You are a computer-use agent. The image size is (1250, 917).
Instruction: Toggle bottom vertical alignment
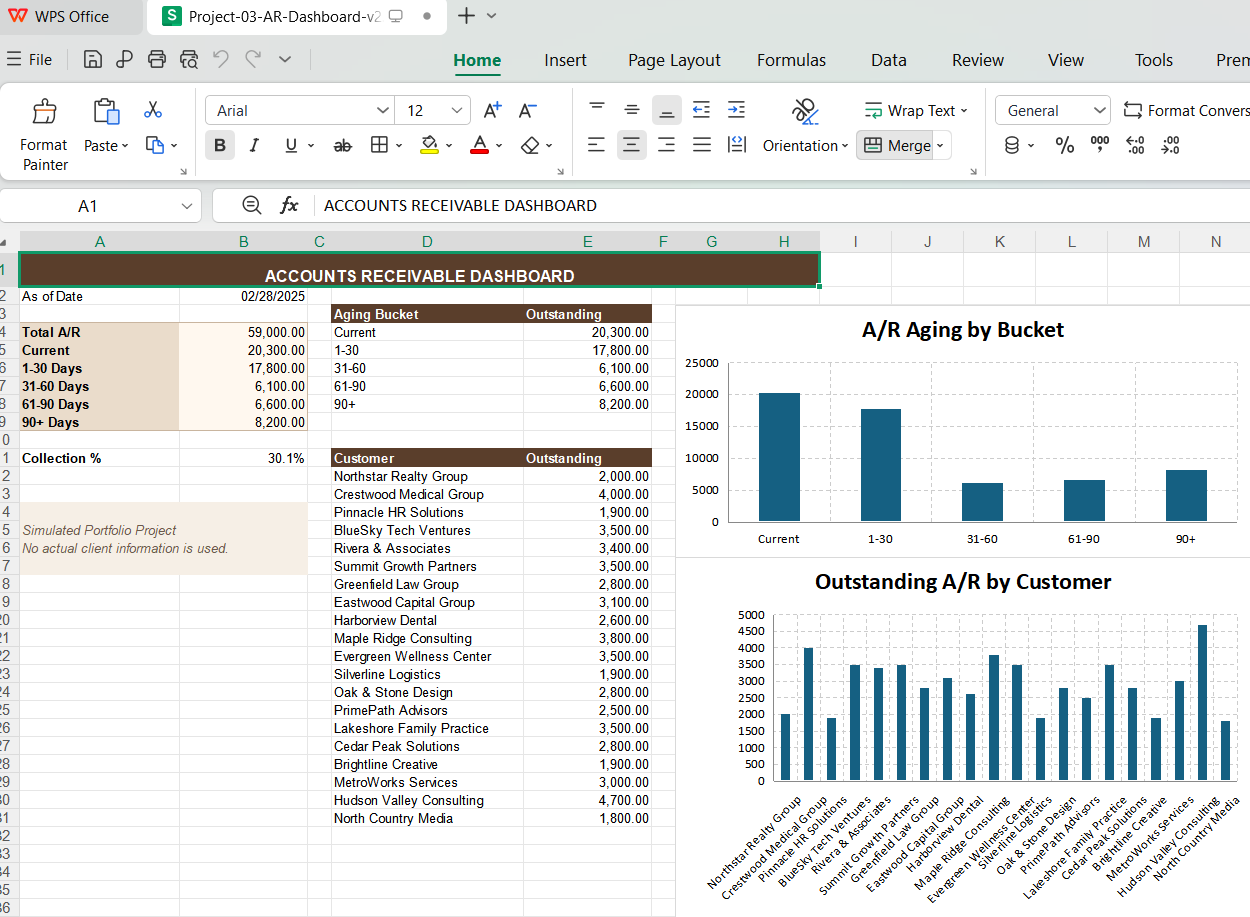click(x=667, y=109)
